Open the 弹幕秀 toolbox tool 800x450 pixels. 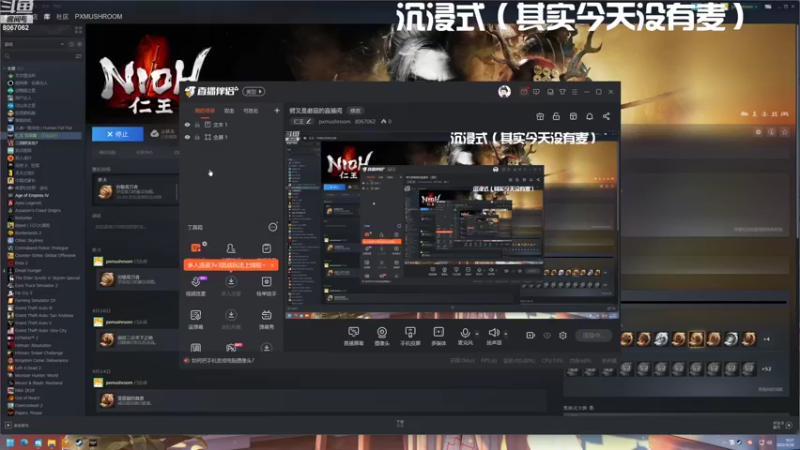[x=266, y=319]
